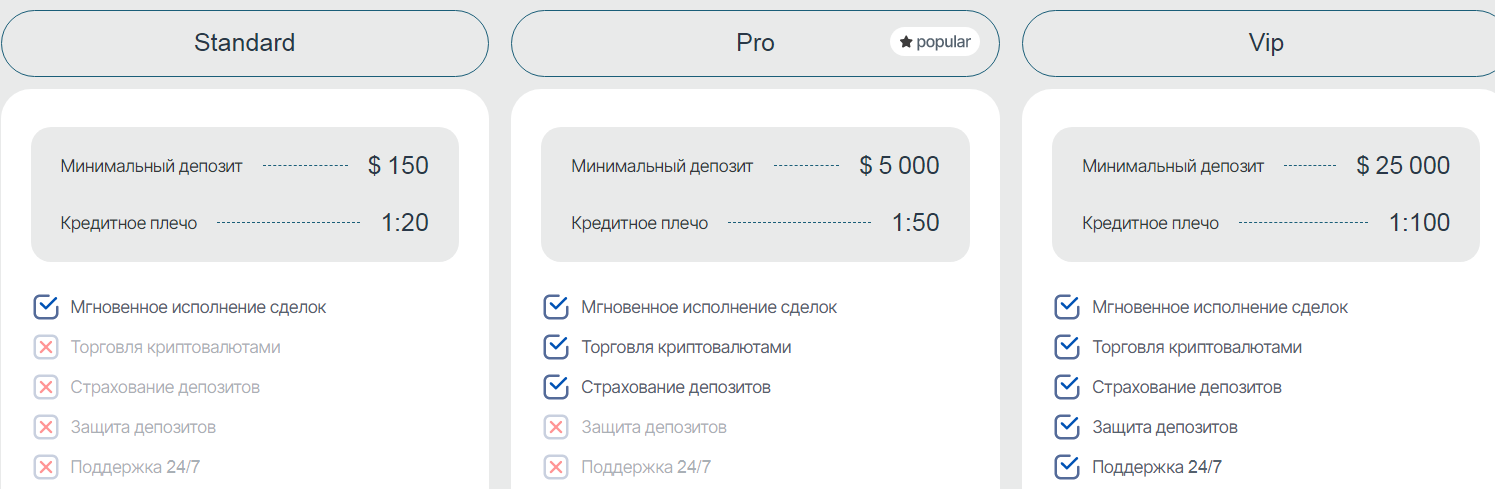
Task: Select the Pro plan header
Action: [x=755, y=43]
